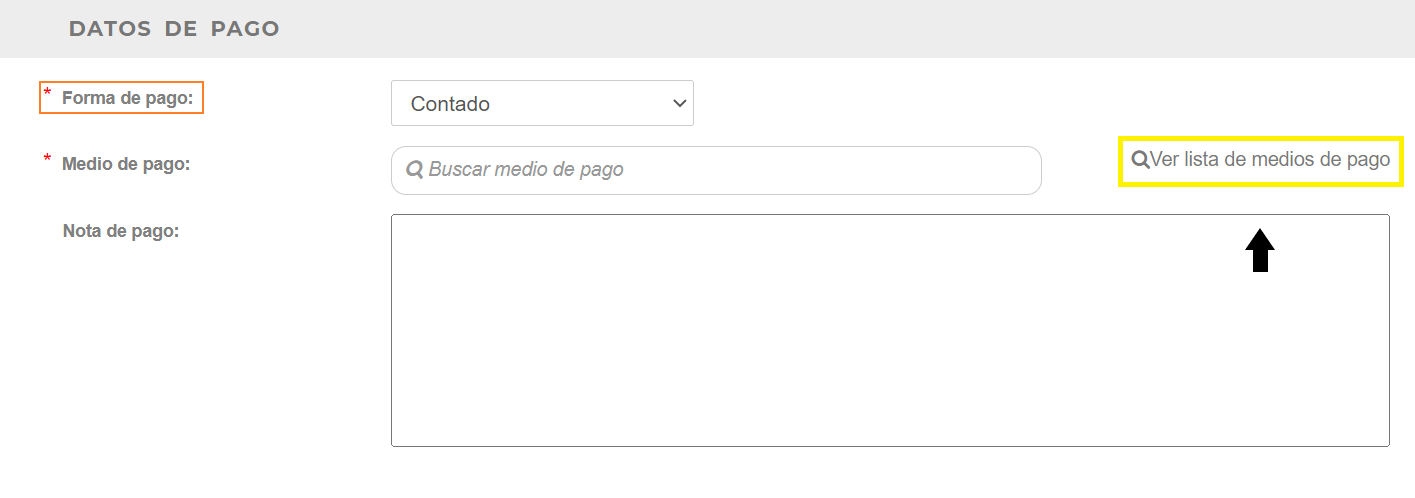Click the Nota de pago label
The width and height of the screenshot is (1415, 498).
click(x=121, y=231)
